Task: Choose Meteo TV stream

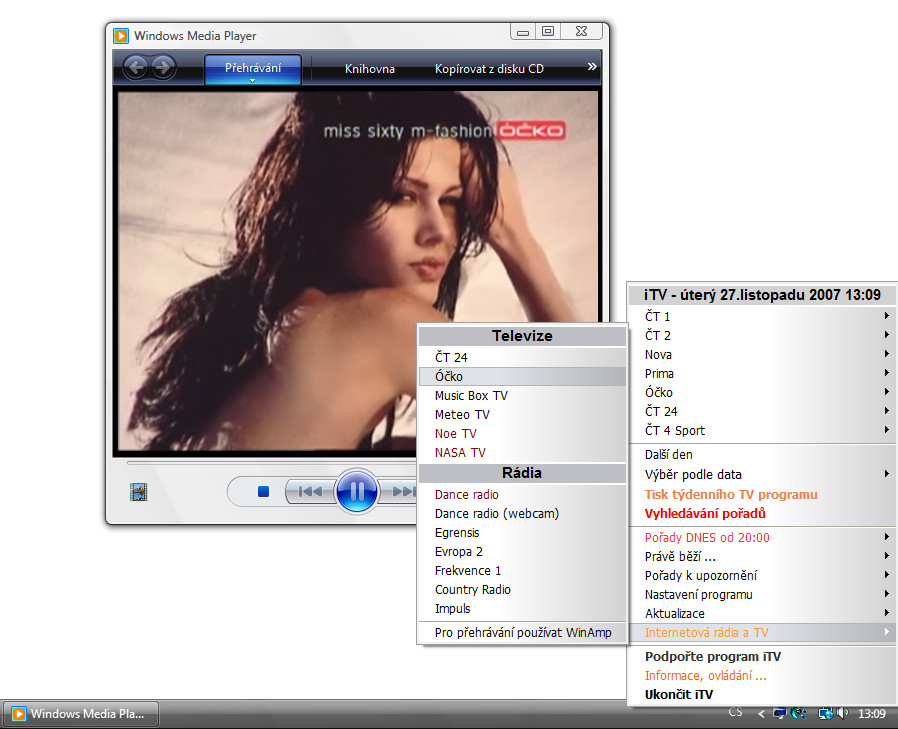Action: pyautogui.click(x=522, y=415)
